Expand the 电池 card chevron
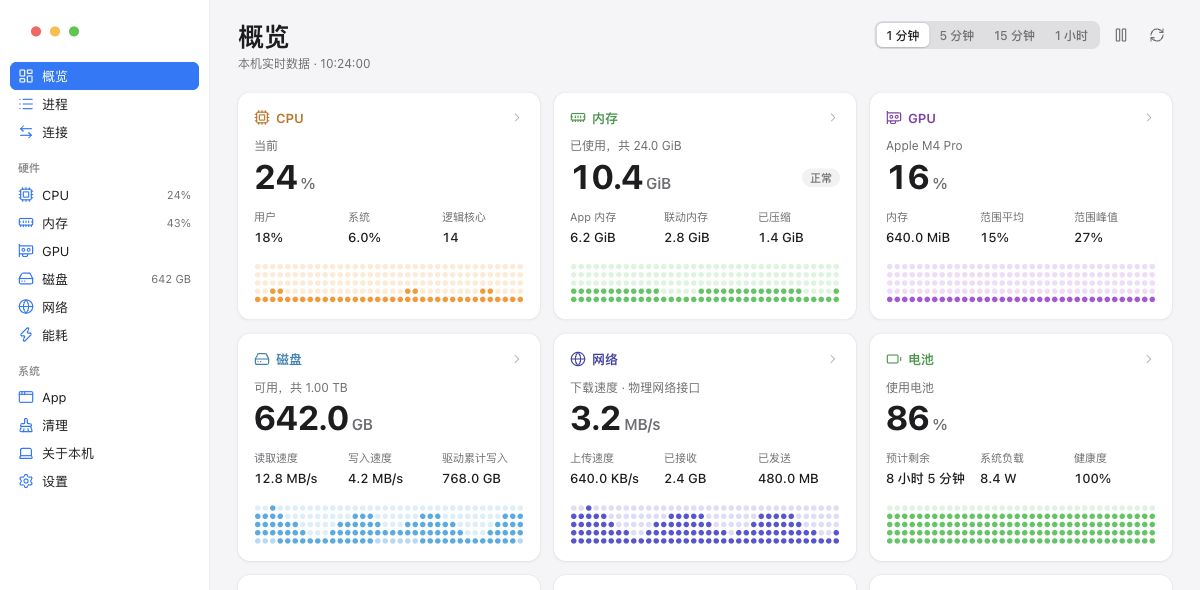1200x590 pixels. tap(1149, 359)
